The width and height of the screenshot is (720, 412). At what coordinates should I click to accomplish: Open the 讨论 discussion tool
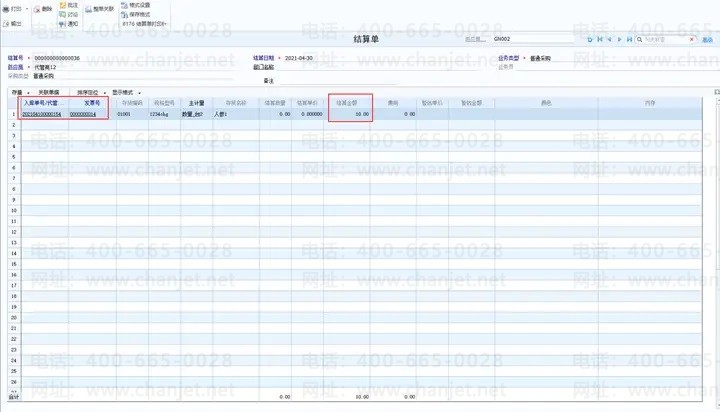click(x=63, y=15)
